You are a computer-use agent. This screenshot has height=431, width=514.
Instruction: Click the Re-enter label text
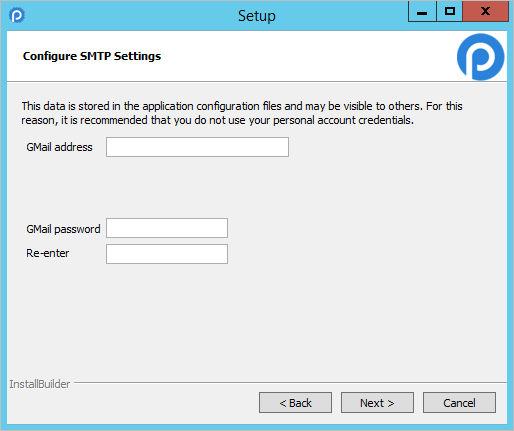click(48, 253)
